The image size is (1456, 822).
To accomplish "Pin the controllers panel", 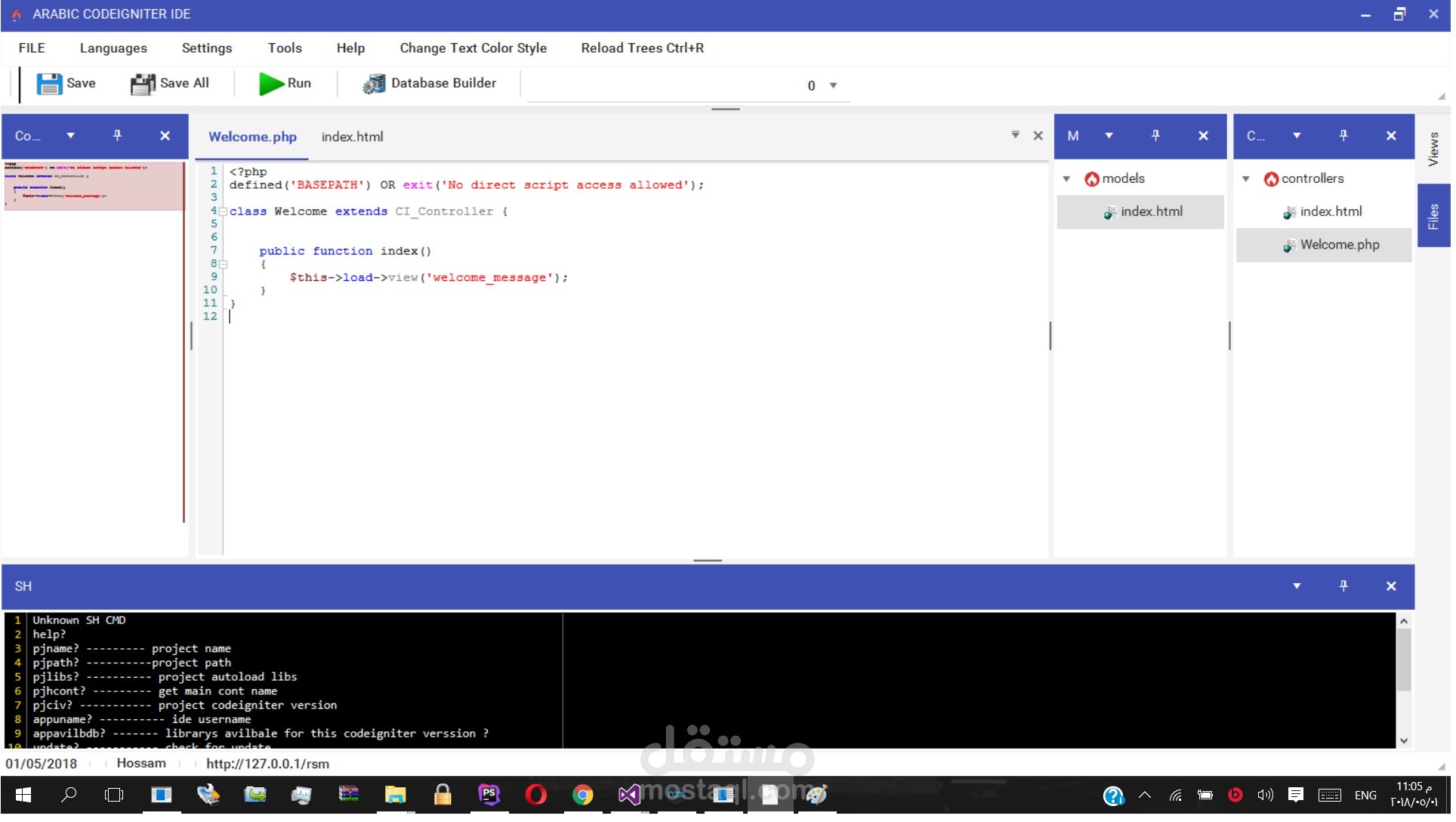I will (x=1343, y=135).
